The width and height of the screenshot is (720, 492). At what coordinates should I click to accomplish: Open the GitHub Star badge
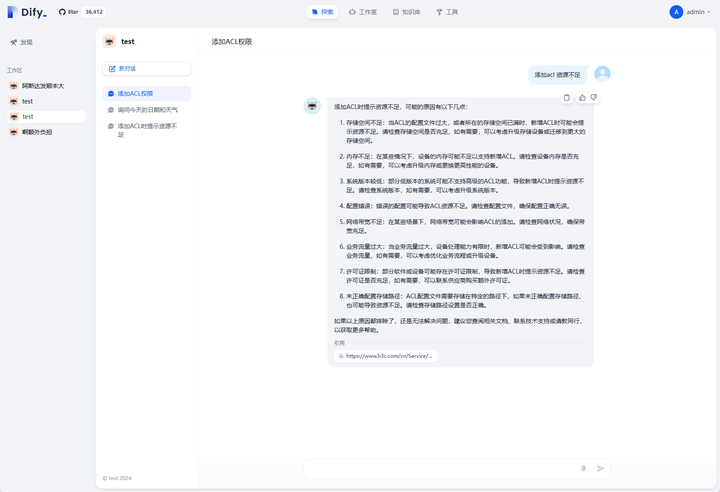pyautogui.click(x=68, y=12)
